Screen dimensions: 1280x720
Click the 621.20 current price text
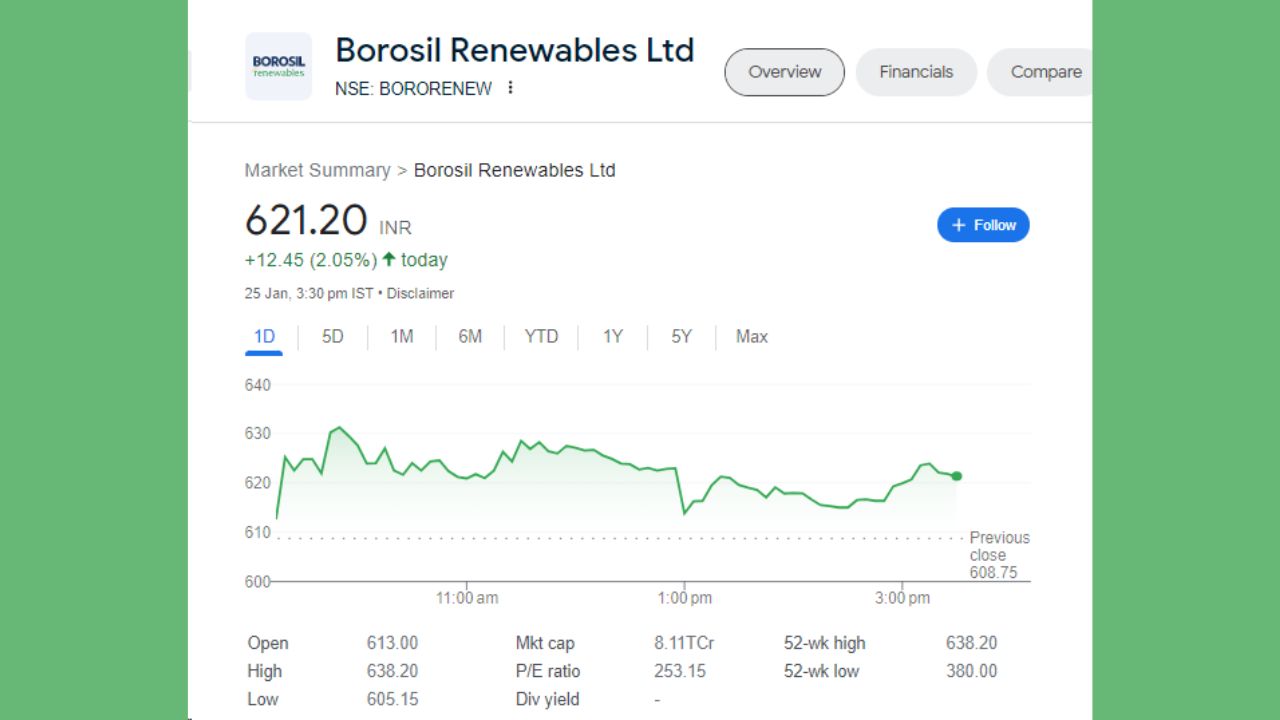tap(306, 221)
